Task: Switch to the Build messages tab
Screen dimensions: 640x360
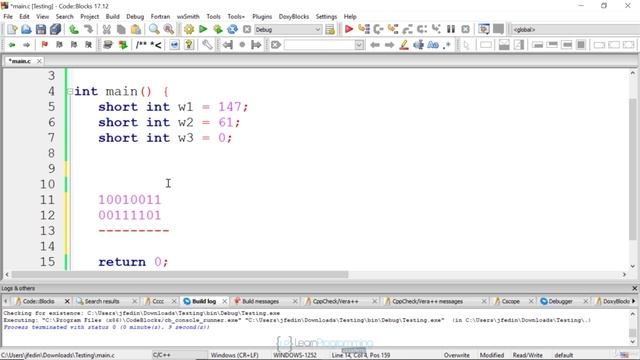Action: tap(260, 301)
